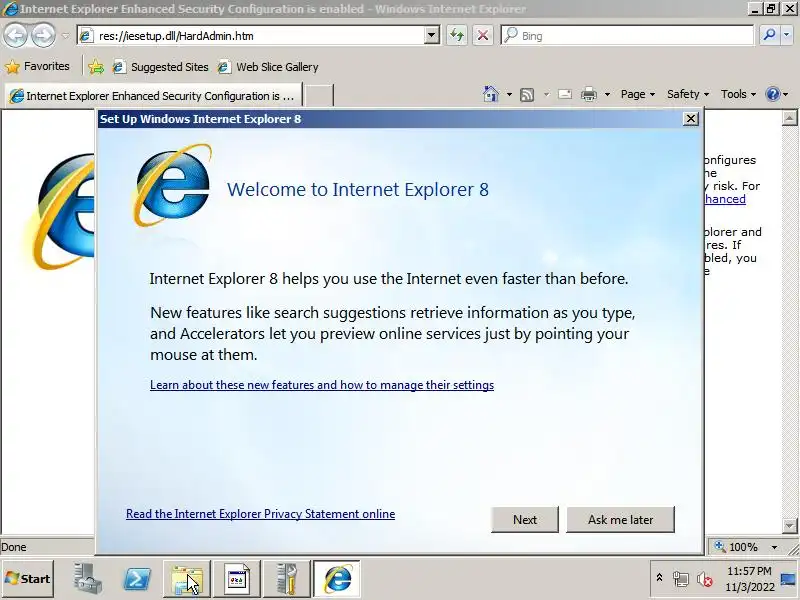Click the Home icon in the command bar
This screenshot has width=800, height=600.
(x=491, y=94)
